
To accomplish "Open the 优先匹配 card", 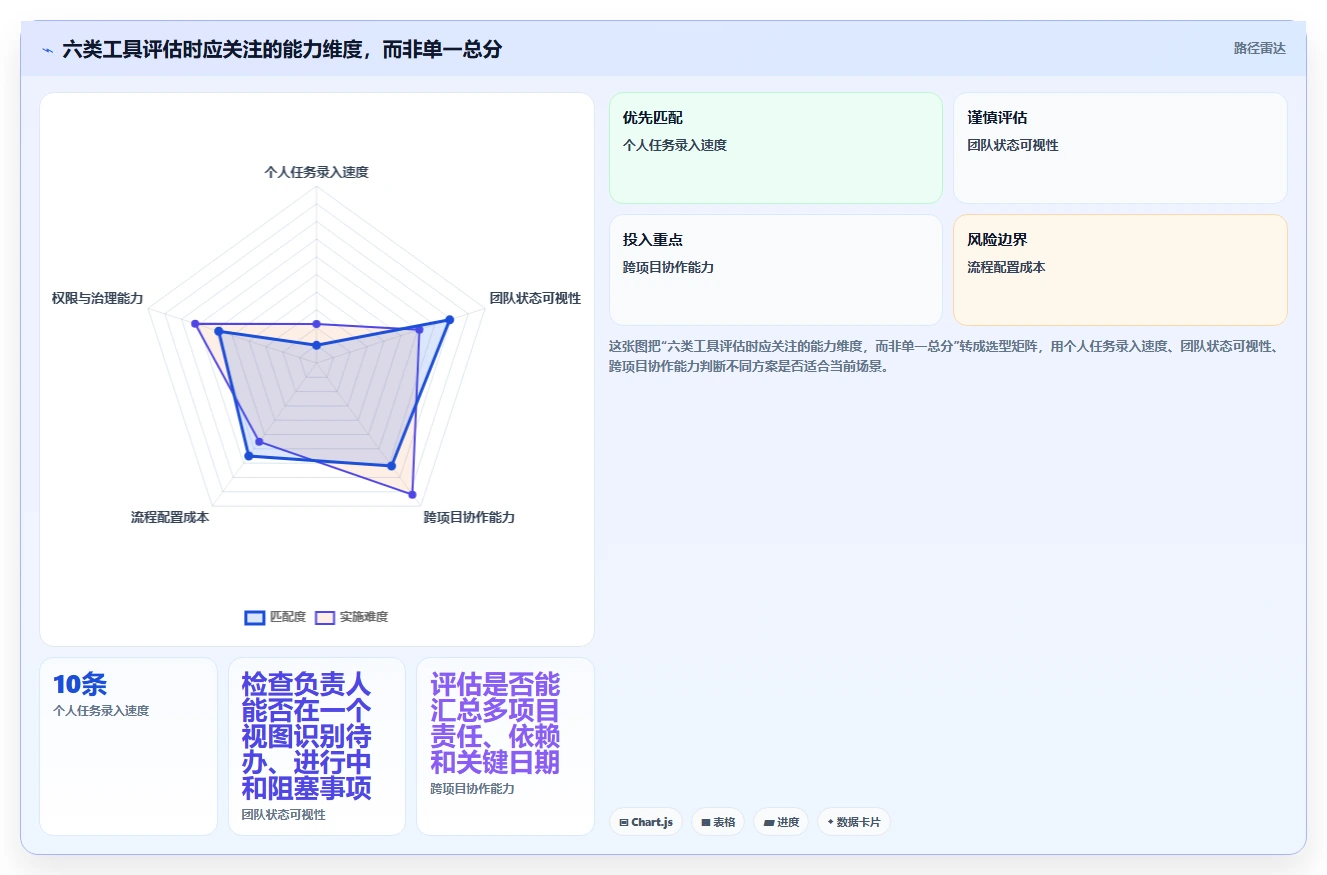I will [776, 148].
